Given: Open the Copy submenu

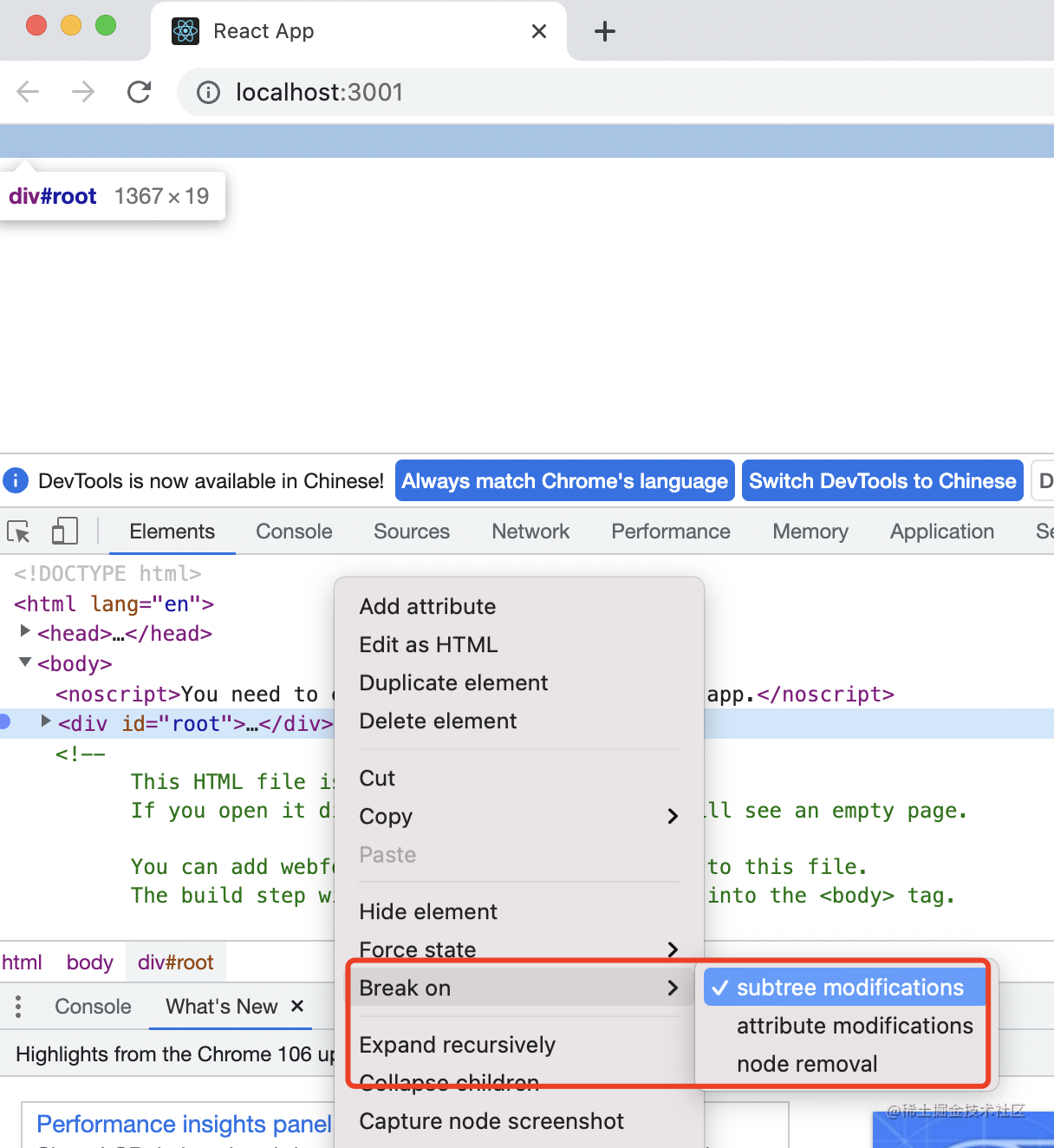Looking at the screenshot, I should coord(518,816).
